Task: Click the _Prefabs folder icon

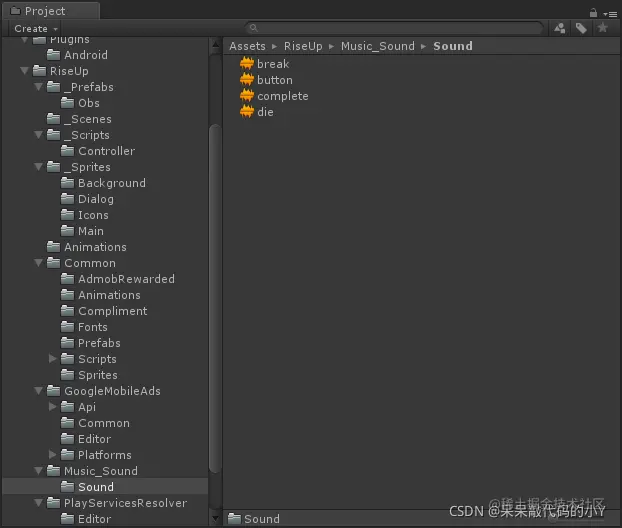Action: pyautogui.click(x=54, y=86)
